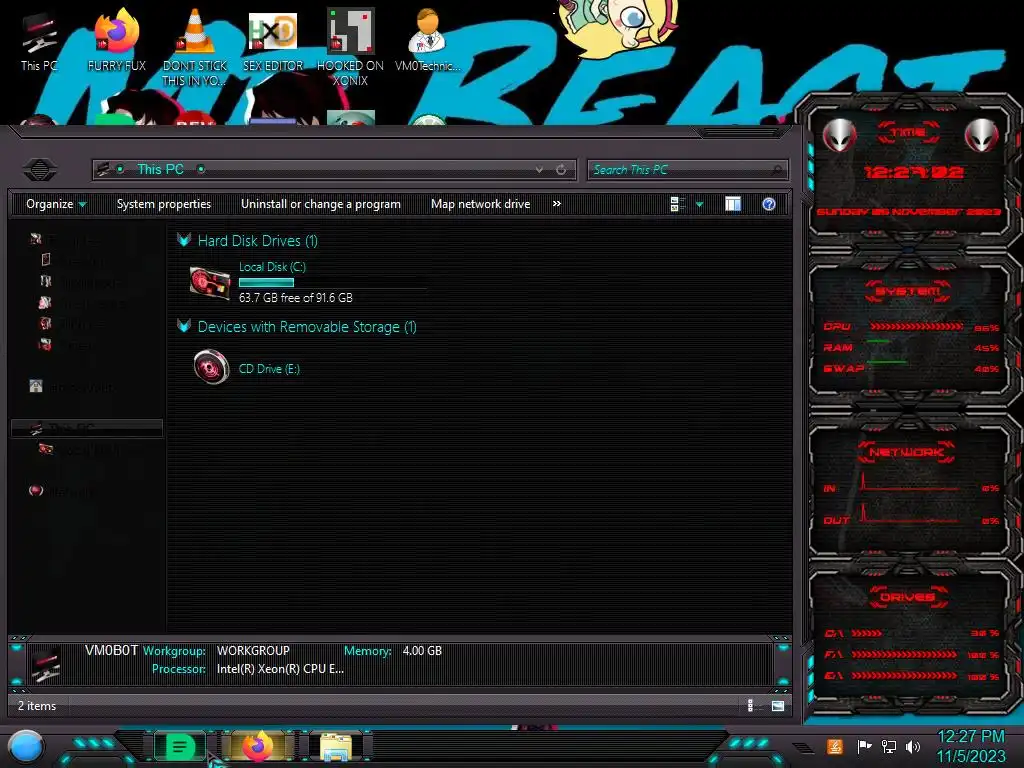Click the back navigation button in Explorer
Image resolution: width=1024 pixels, height=768 pixels.
point(39,170)
